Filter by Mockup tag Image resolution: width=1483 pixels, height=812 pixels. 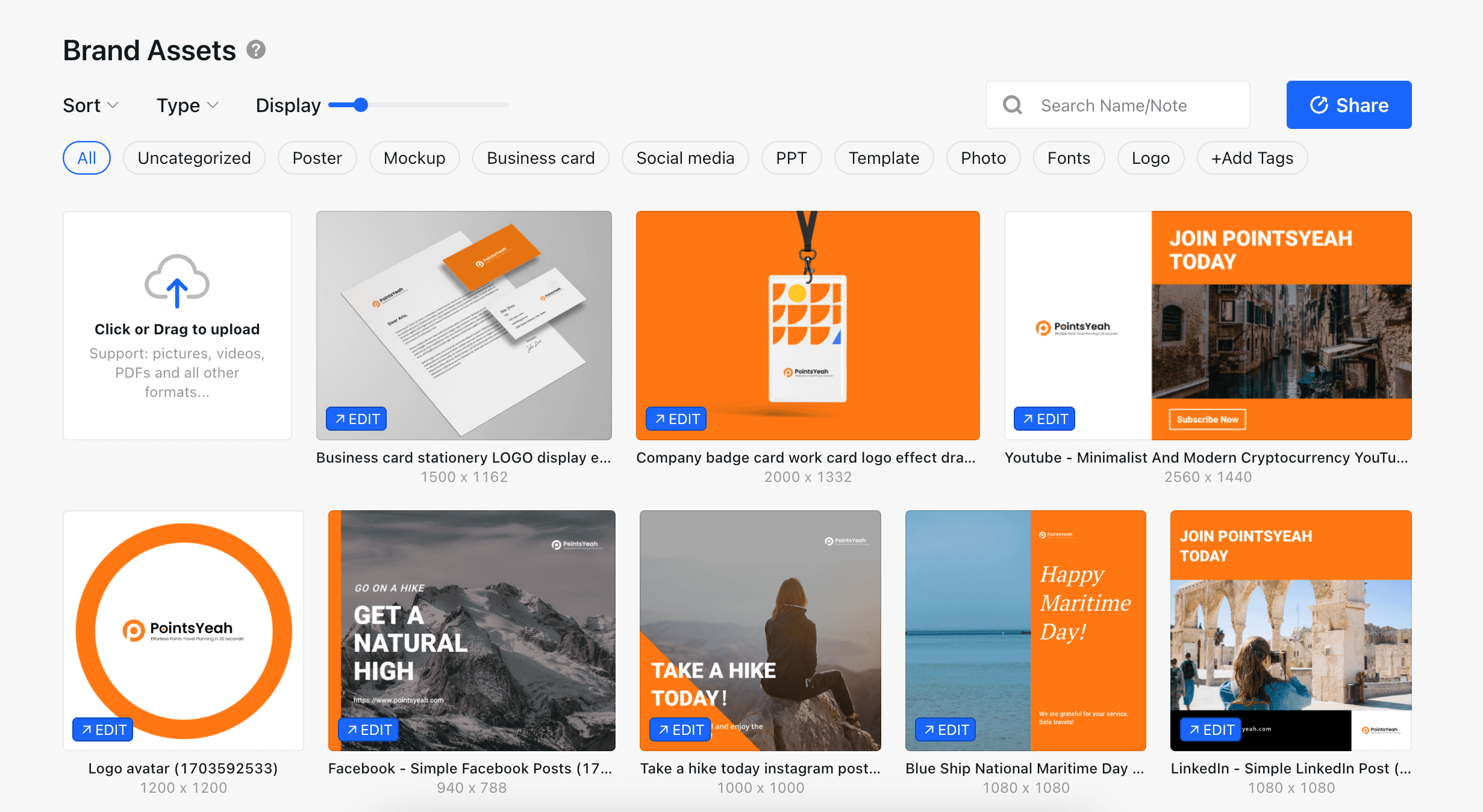pos(414,158)
